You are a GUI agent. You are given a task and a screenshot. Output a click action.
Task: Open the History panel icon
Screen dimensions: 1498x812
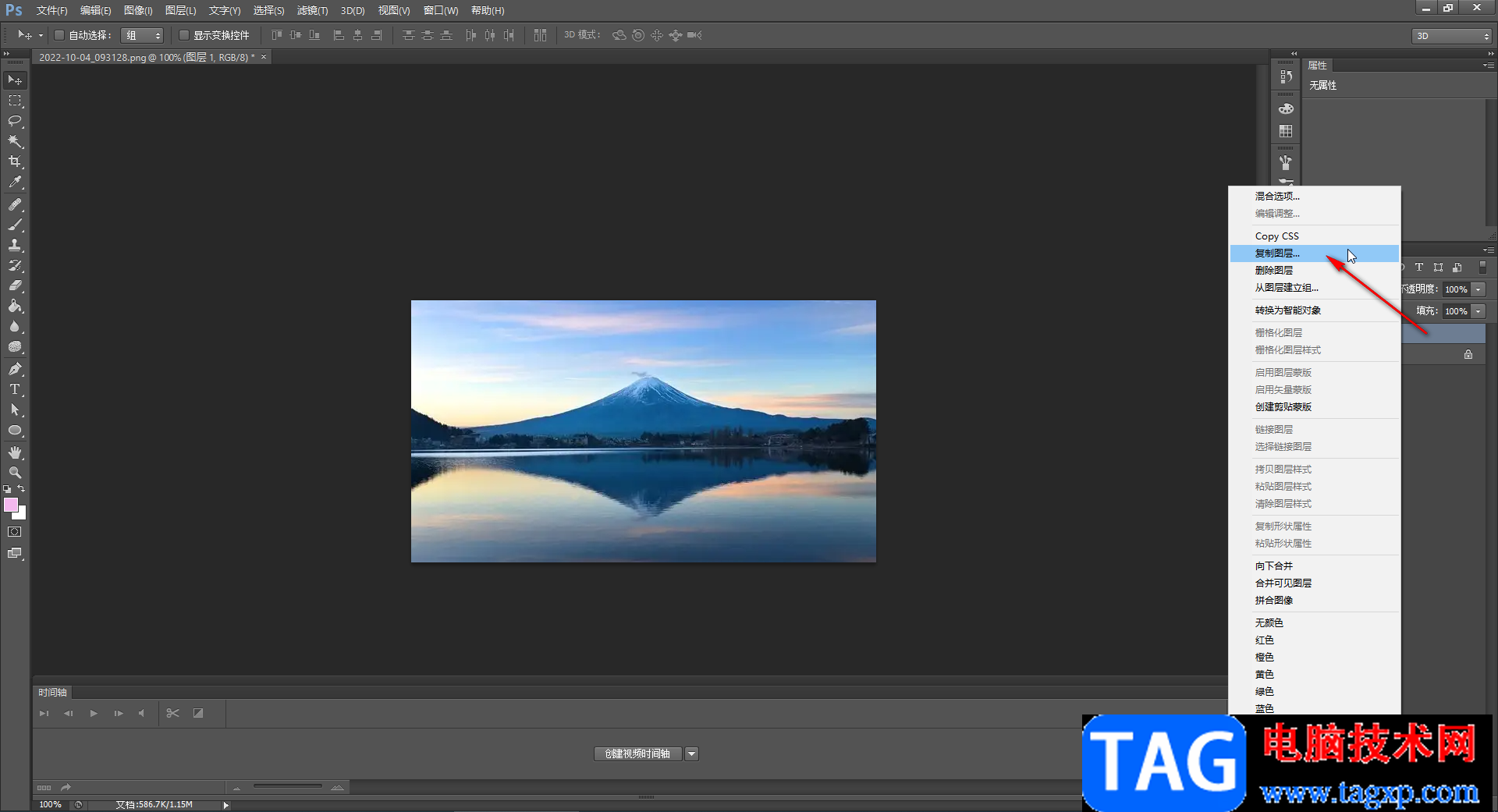(1286, 76)
